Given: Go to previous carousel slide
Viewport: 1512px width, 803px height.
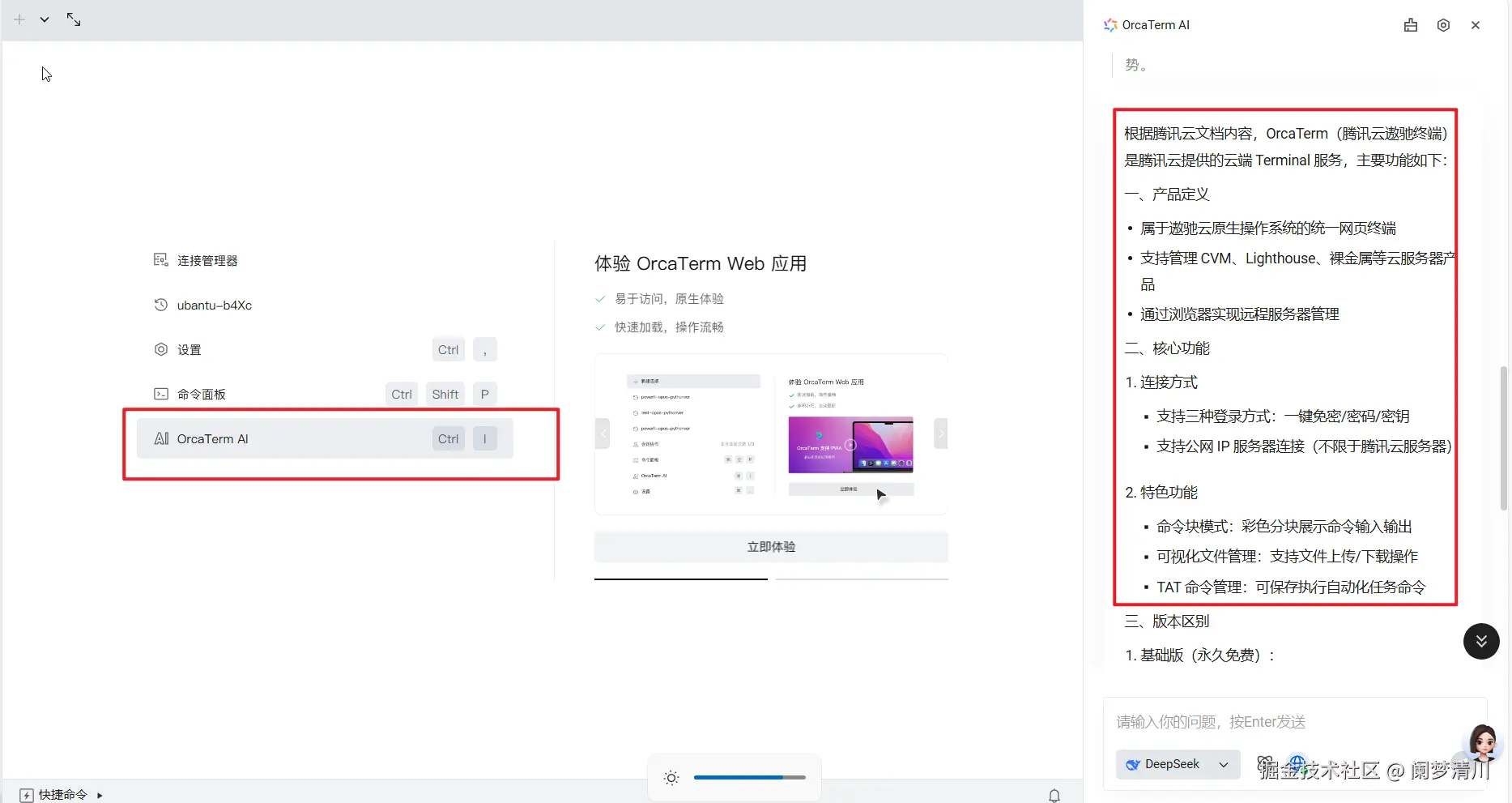Looking at the screenshot, I should coord(603,434).
